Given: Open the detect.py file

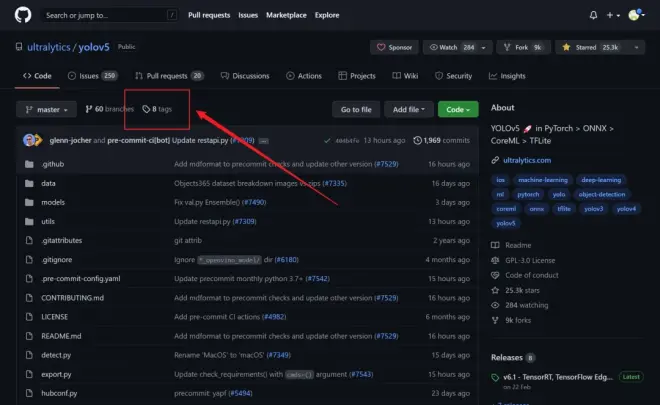Looking at the screenshot, I should click(56, 355).
